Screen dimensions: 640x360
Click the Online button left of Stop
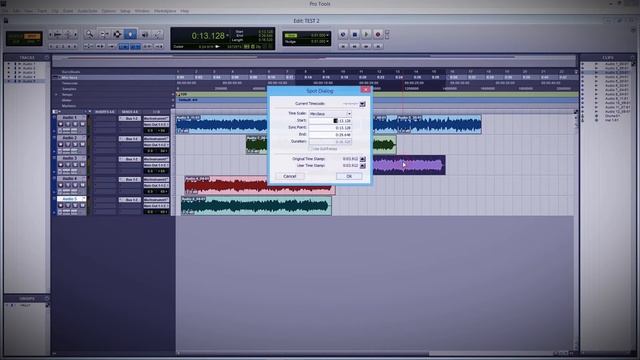click(x=343, y=35)
